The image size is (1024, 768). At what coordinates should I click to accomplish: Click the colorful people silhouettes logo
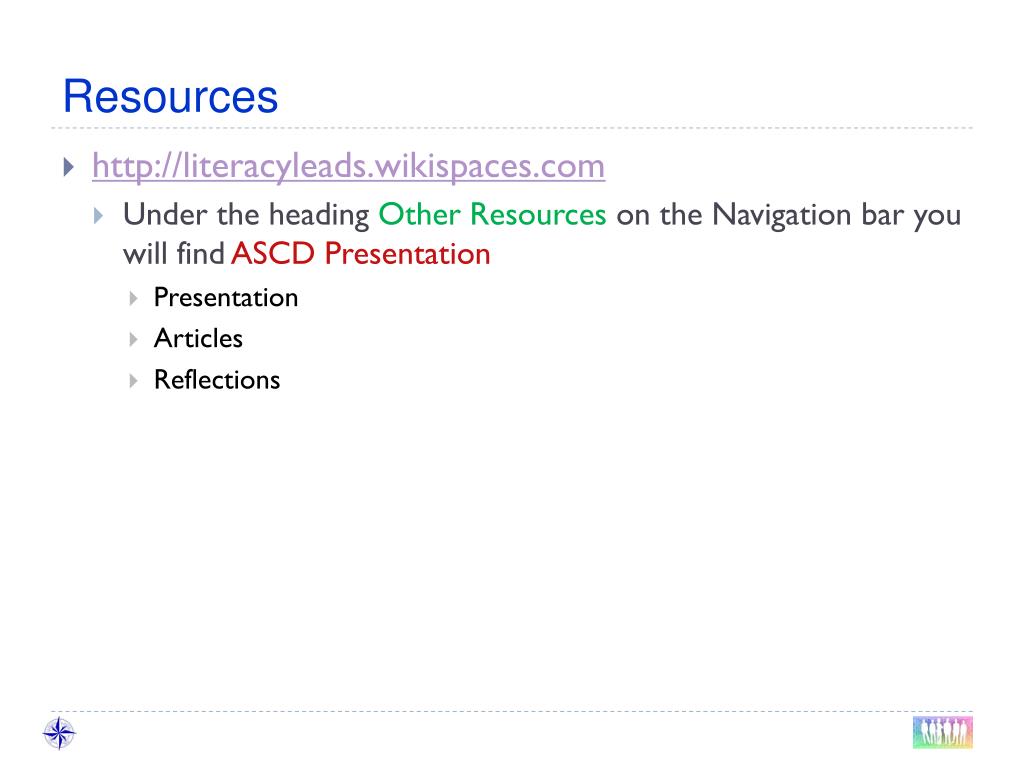pyautogui.click(x=942, y=732)
